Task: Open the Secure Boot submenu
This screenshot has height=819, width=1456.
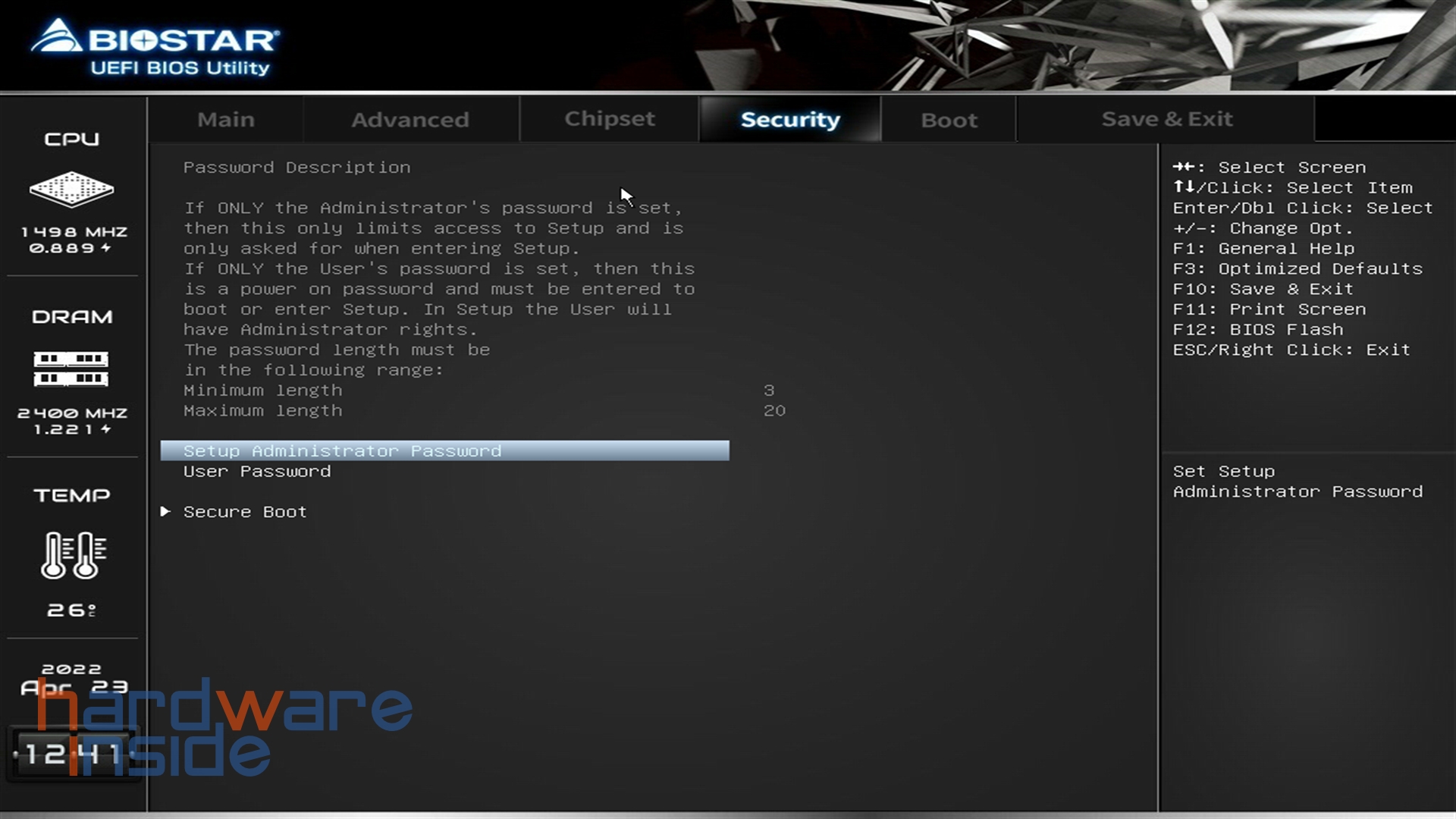Action: (245, 512)
